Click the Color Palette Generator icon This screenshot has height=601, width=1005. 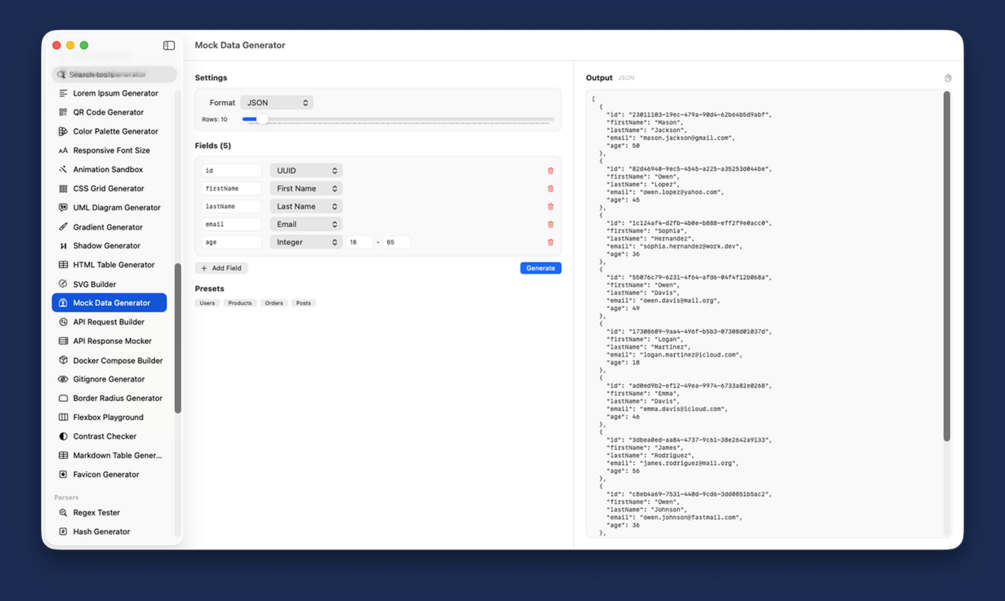click(63, 131)
